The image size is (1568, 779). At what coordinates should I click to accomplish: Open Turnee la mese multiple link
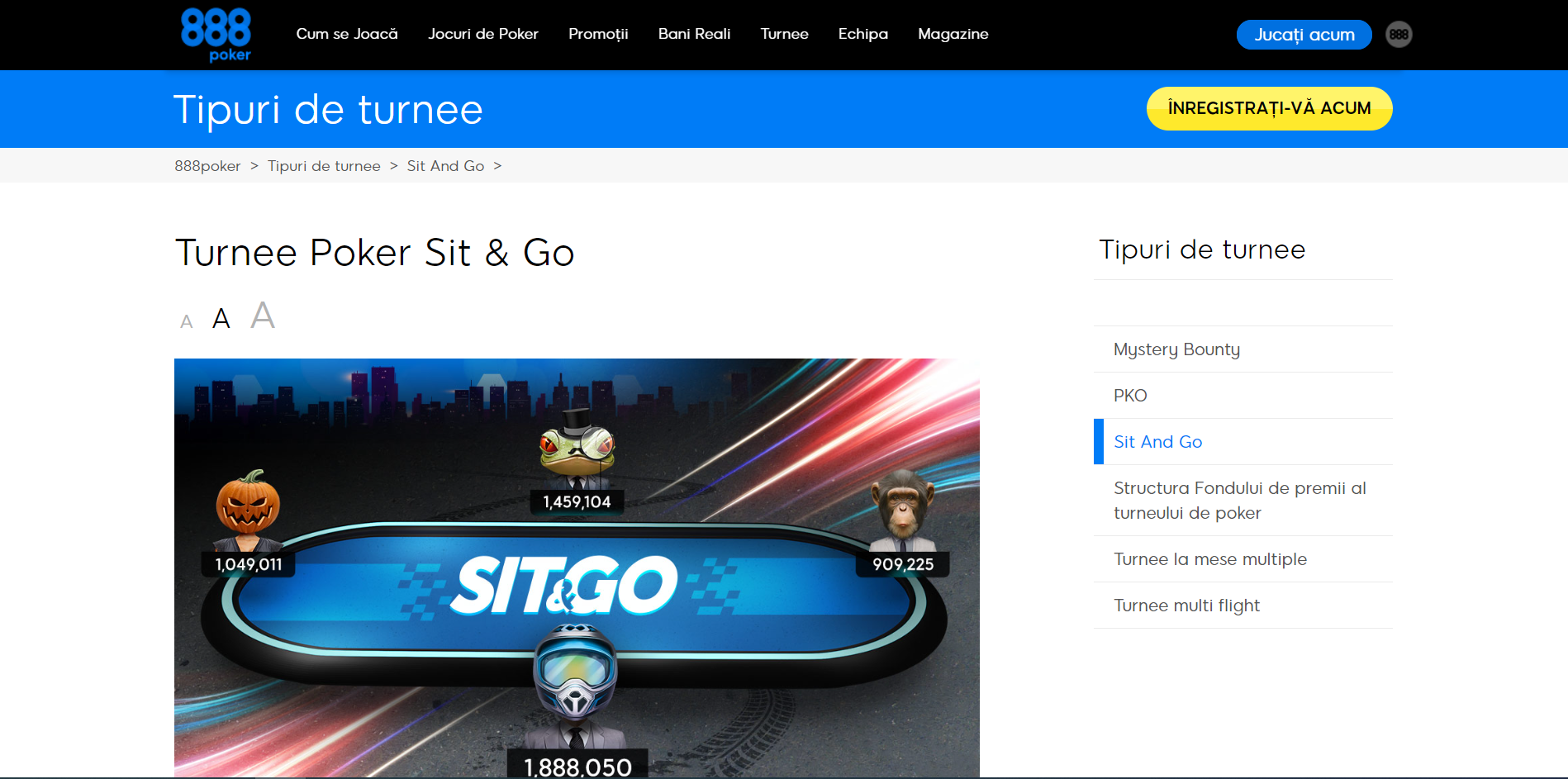point(1243,559)
